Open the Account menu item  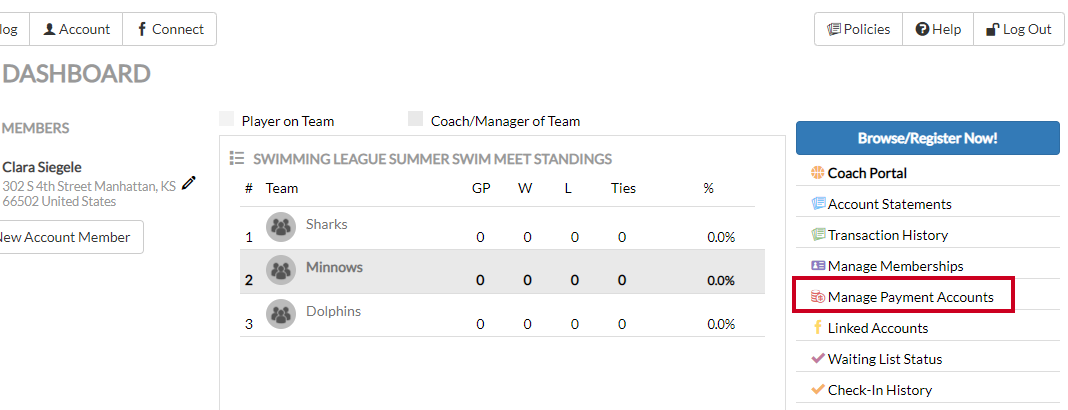[x=76, y=29]
